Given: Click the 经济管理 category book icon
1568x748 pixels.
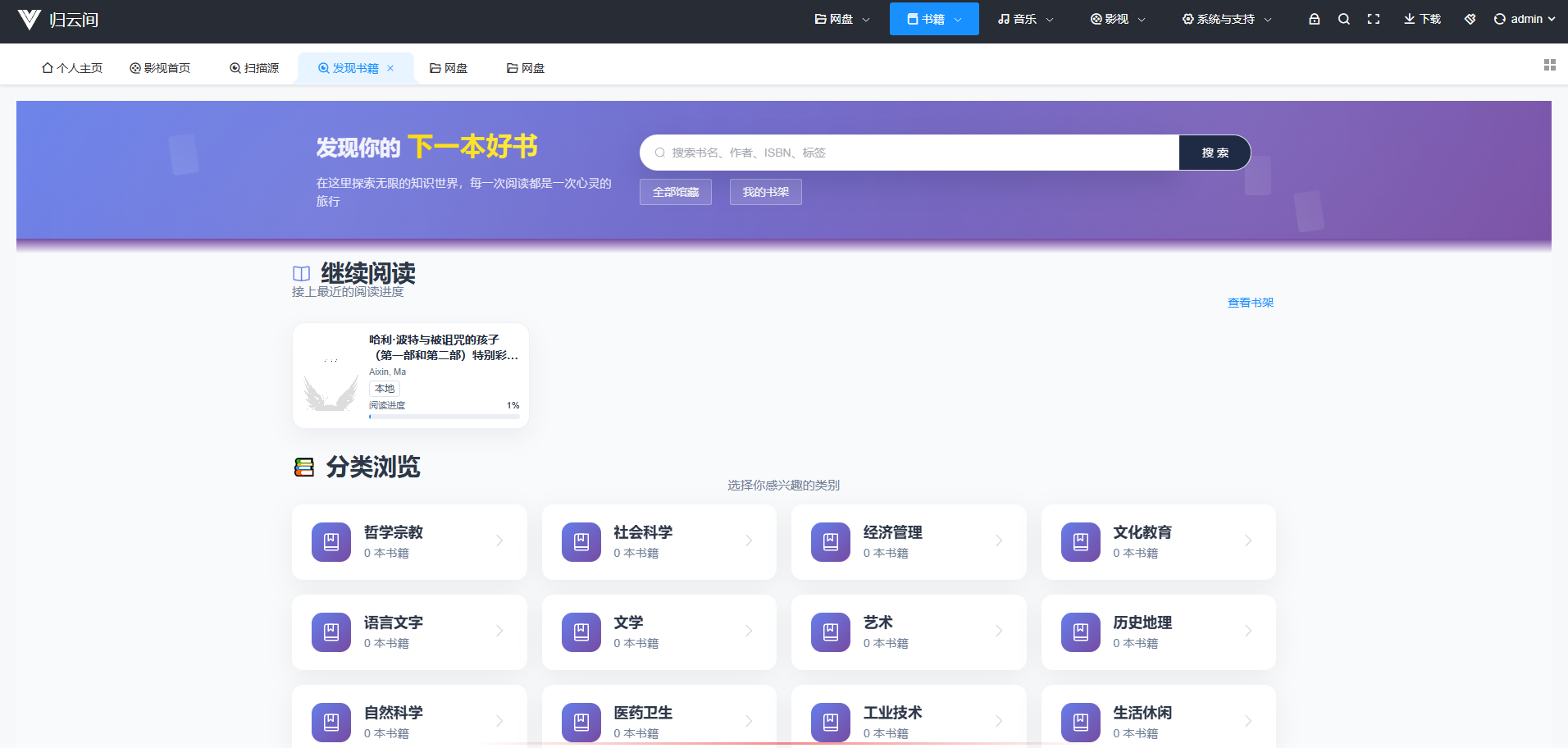Looking at the screenshot, I should (831, 542).
